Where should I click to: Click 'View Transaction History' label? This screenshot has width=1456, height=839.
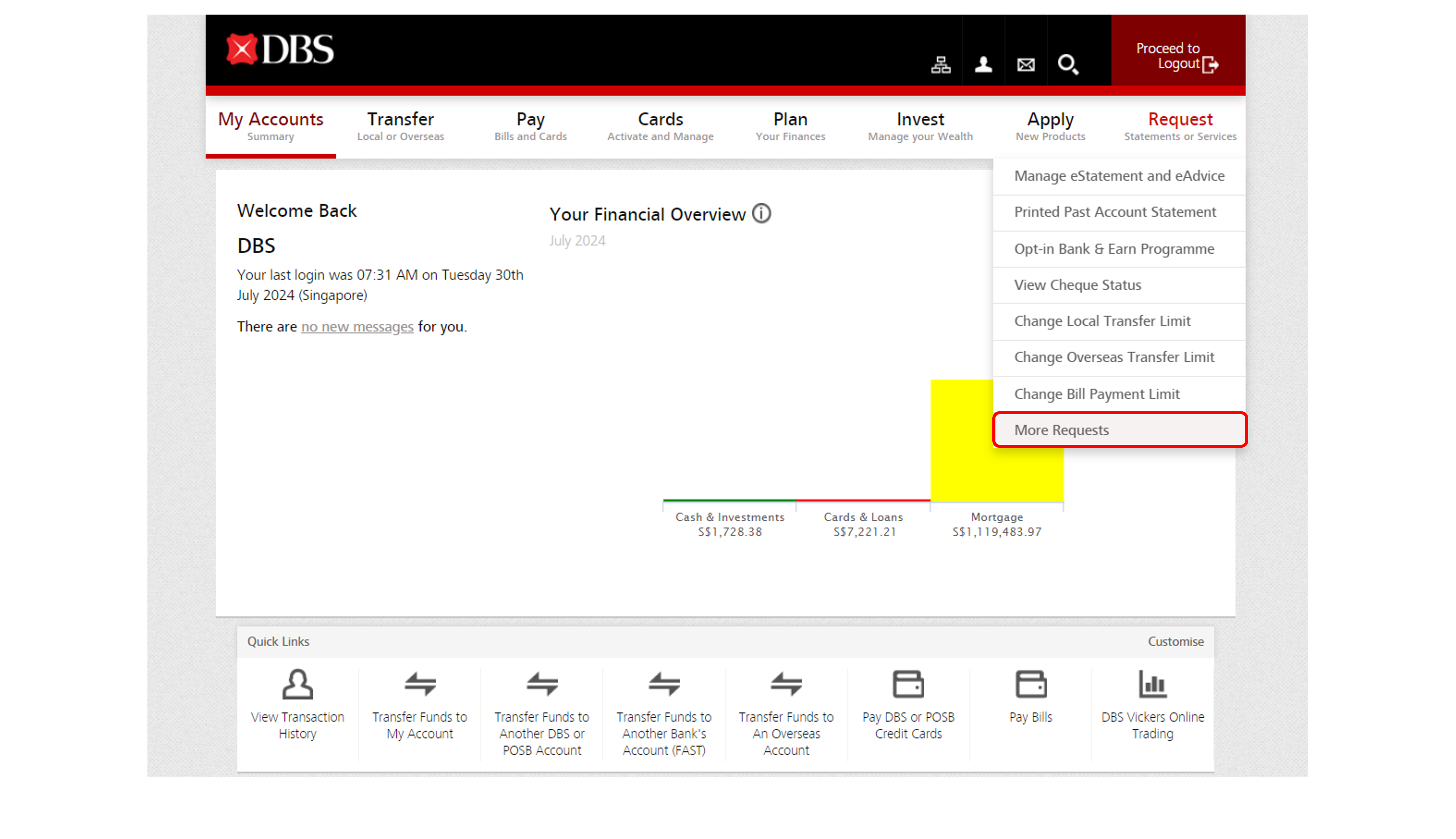297,725
